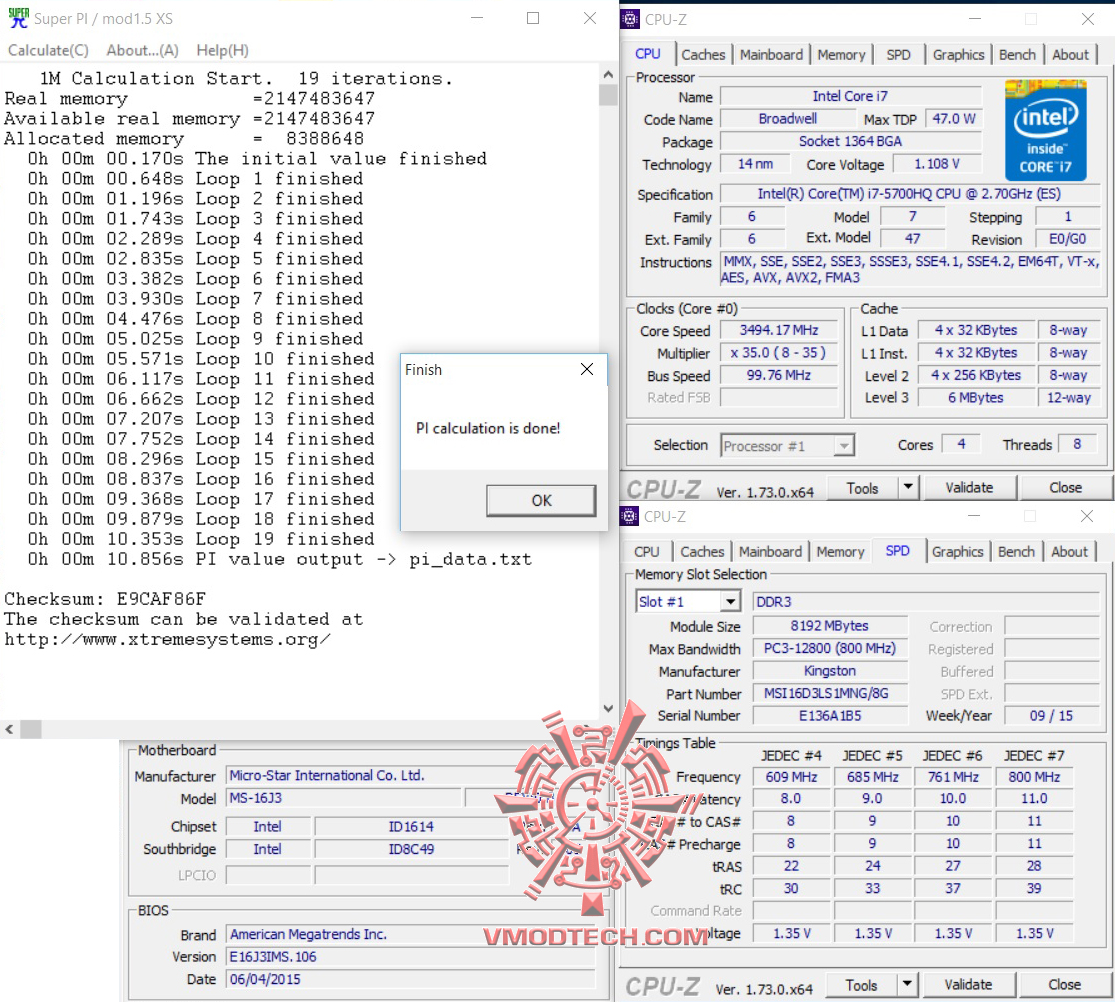Click Core Speed value 3494.17 MHz
Screen dimensions: 1115x1002
[x=779, y=331]
